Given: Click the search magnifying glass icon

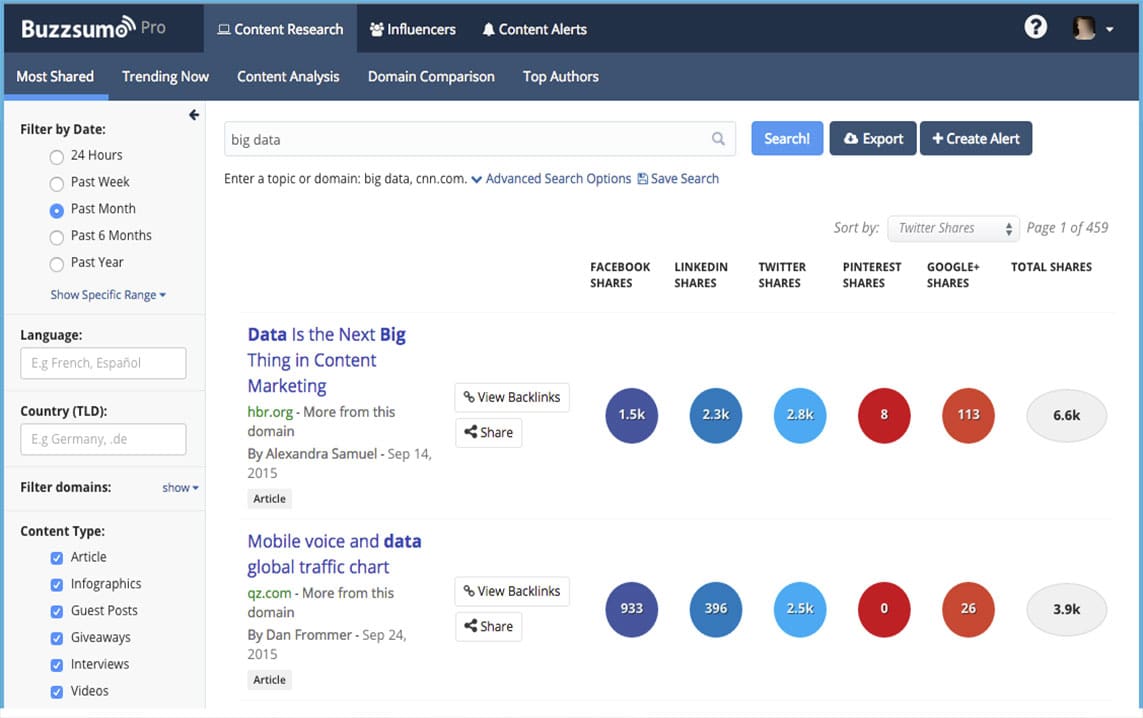Looking at the screenshot, I should click(x=718, y=138).
